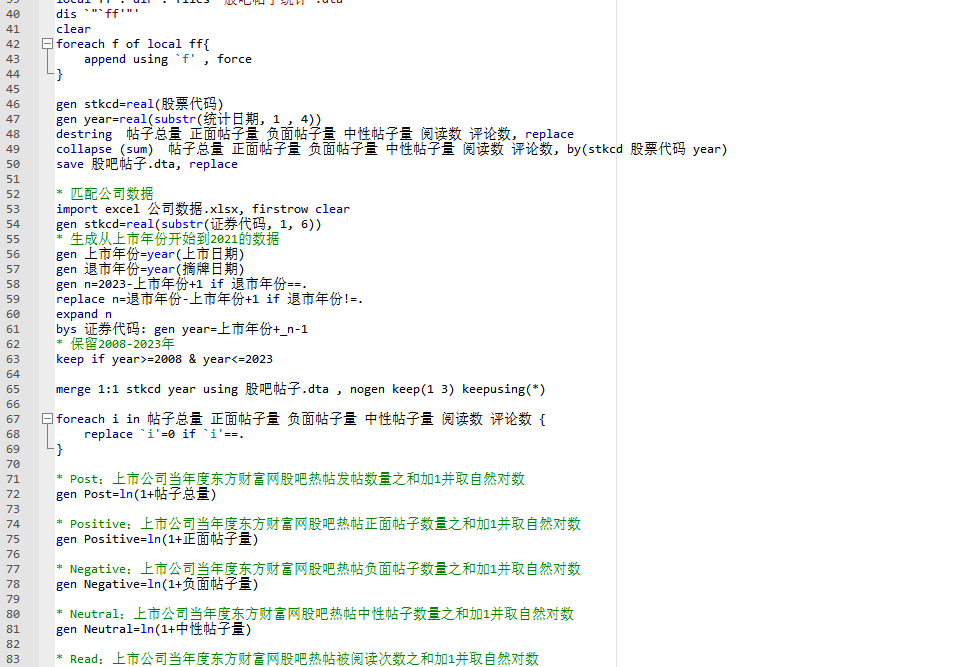Click line number 65 in the gutter
963x667 pixels.
[13, 389]
